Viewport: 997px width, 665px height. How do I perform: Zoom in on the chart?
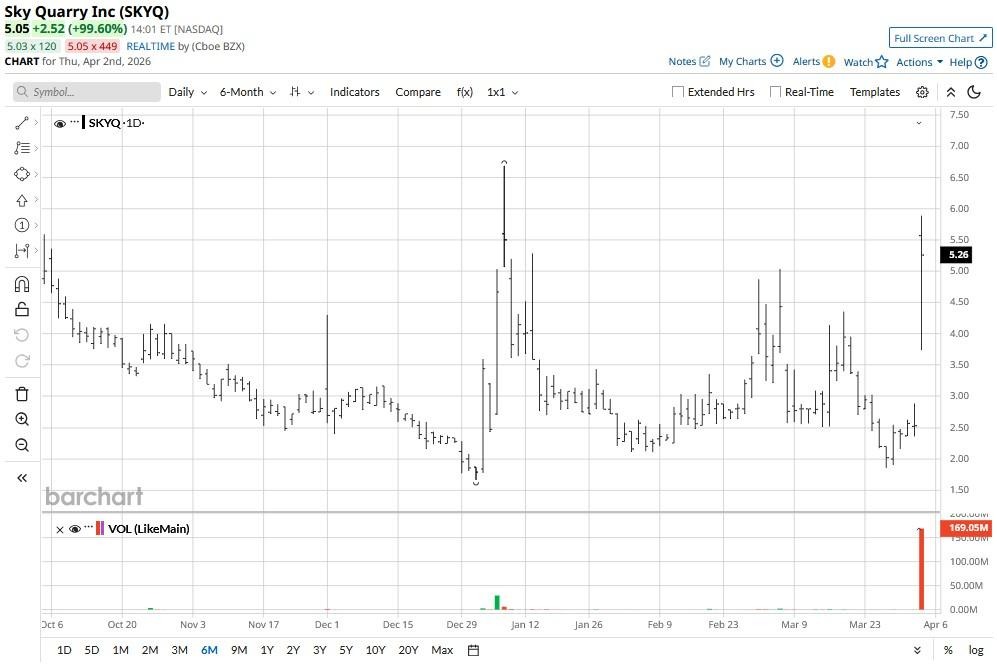pyautogui.click(x=22, y=419)
